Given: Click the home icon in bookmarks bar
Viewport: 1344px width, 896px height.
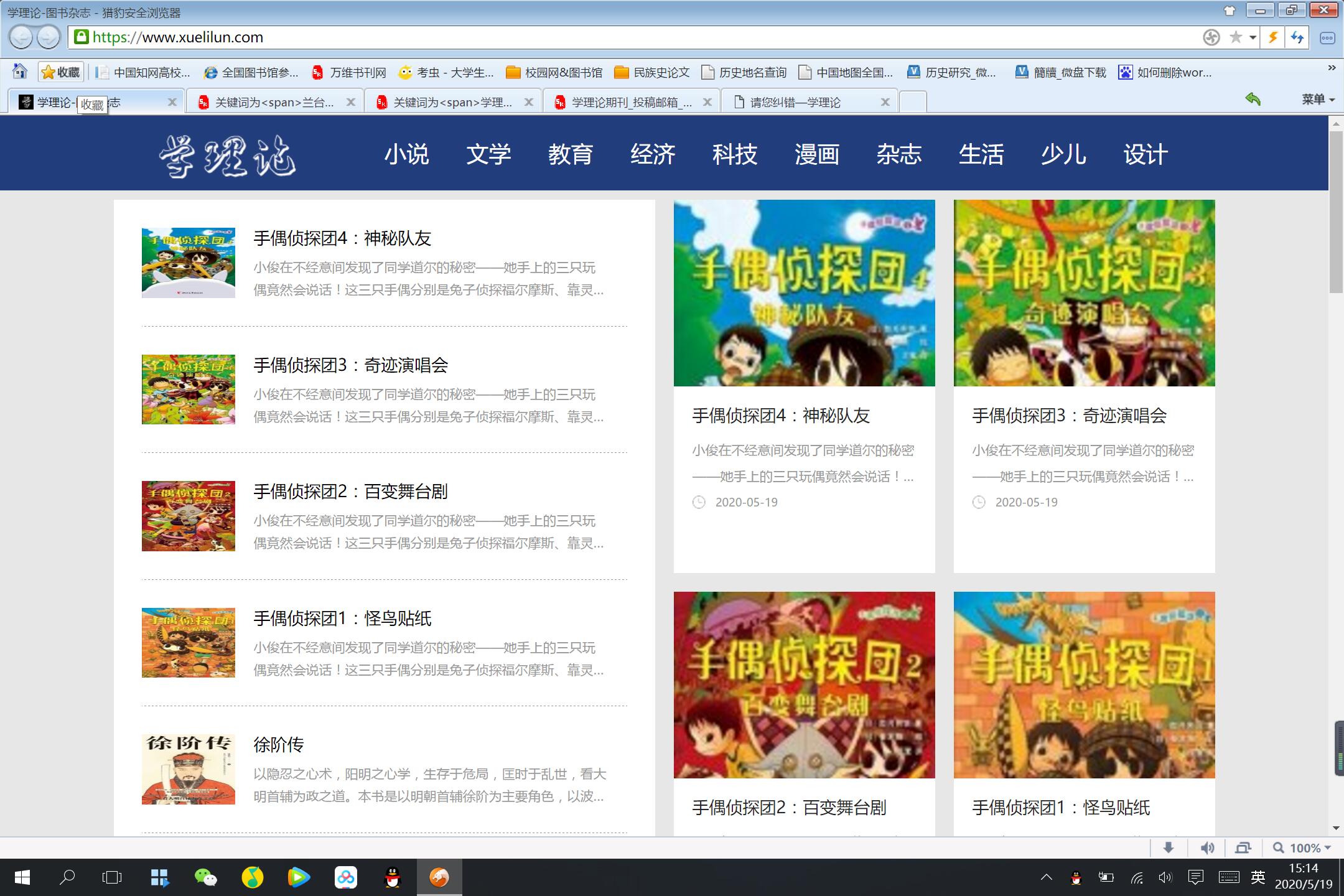Looking at the screenshot, I should point(20,72).
